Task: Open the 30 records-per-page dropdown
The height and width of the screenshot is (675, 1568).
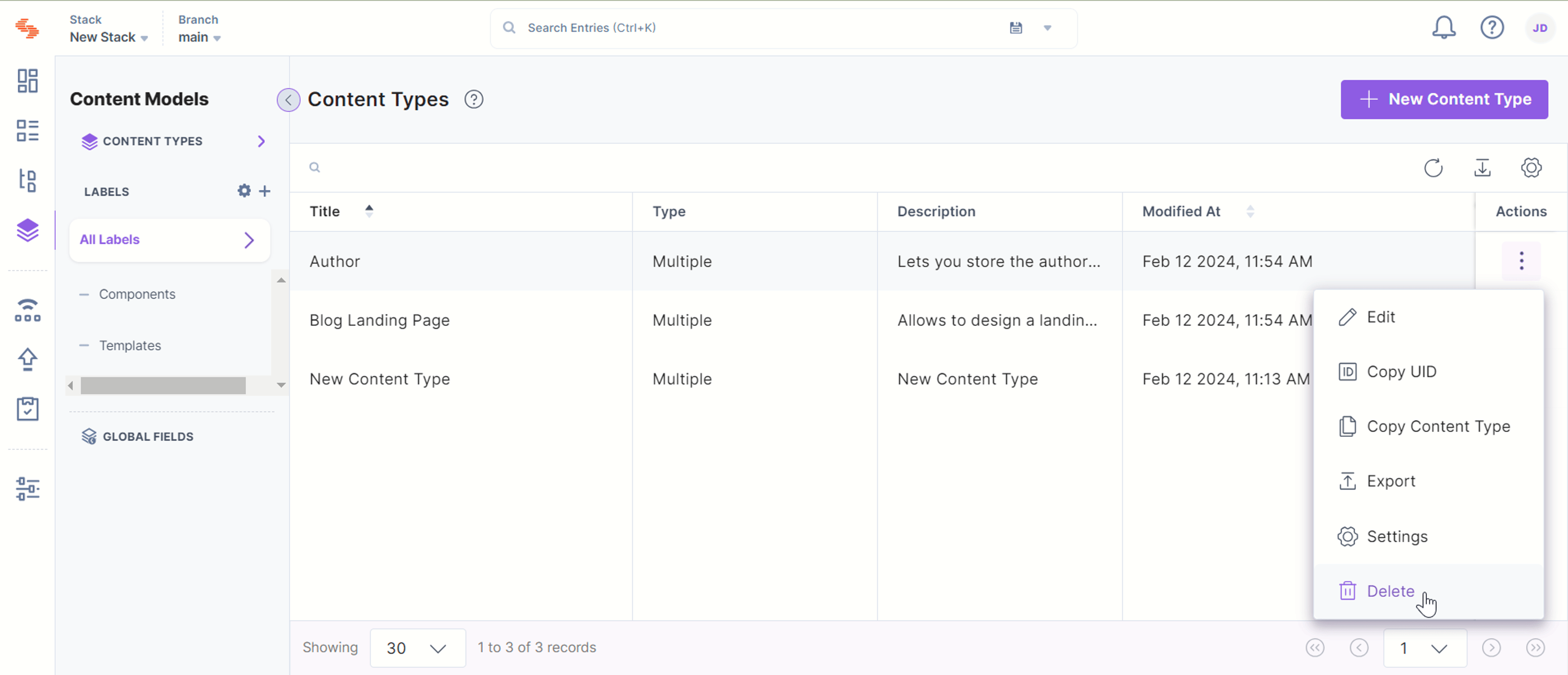Action: pos(418,648)
